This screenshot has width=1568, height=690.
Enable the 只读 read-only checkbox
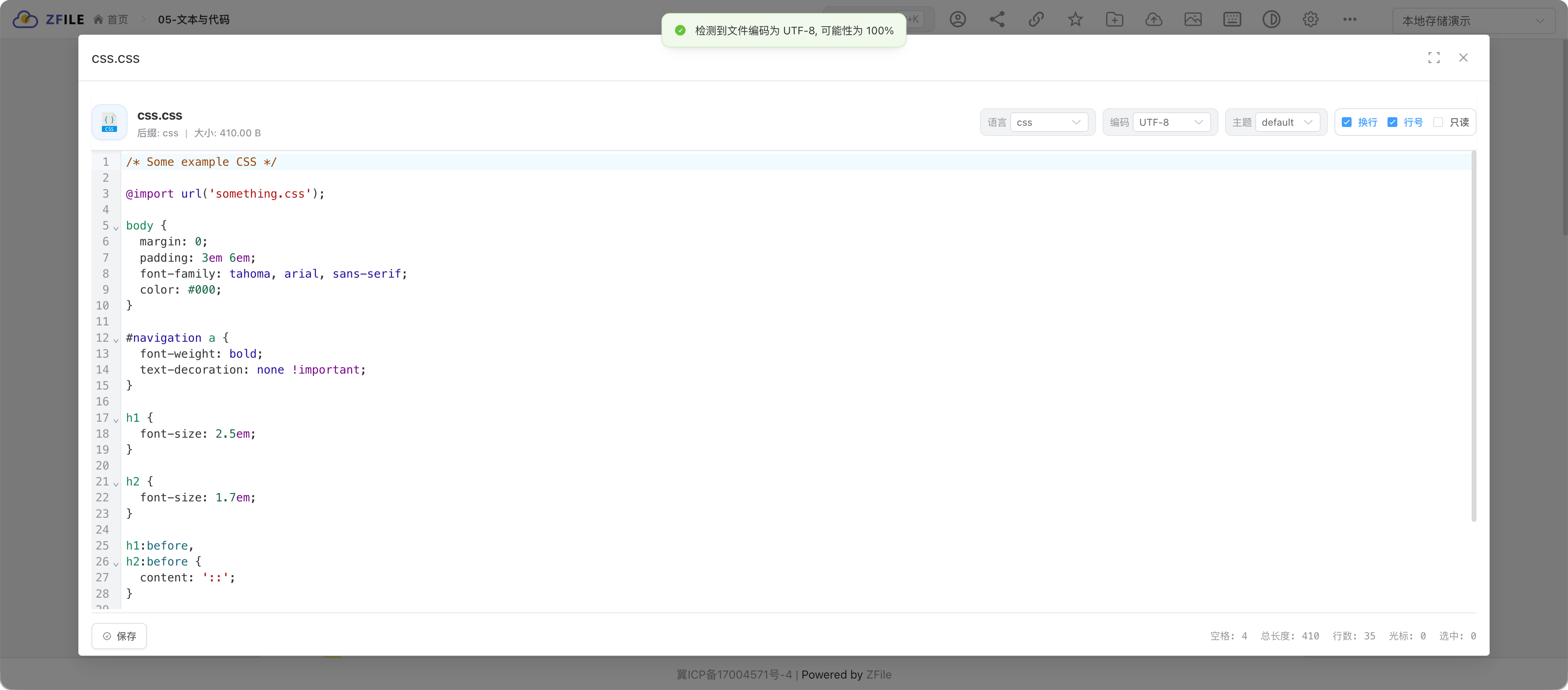(x=1438, y=122)
